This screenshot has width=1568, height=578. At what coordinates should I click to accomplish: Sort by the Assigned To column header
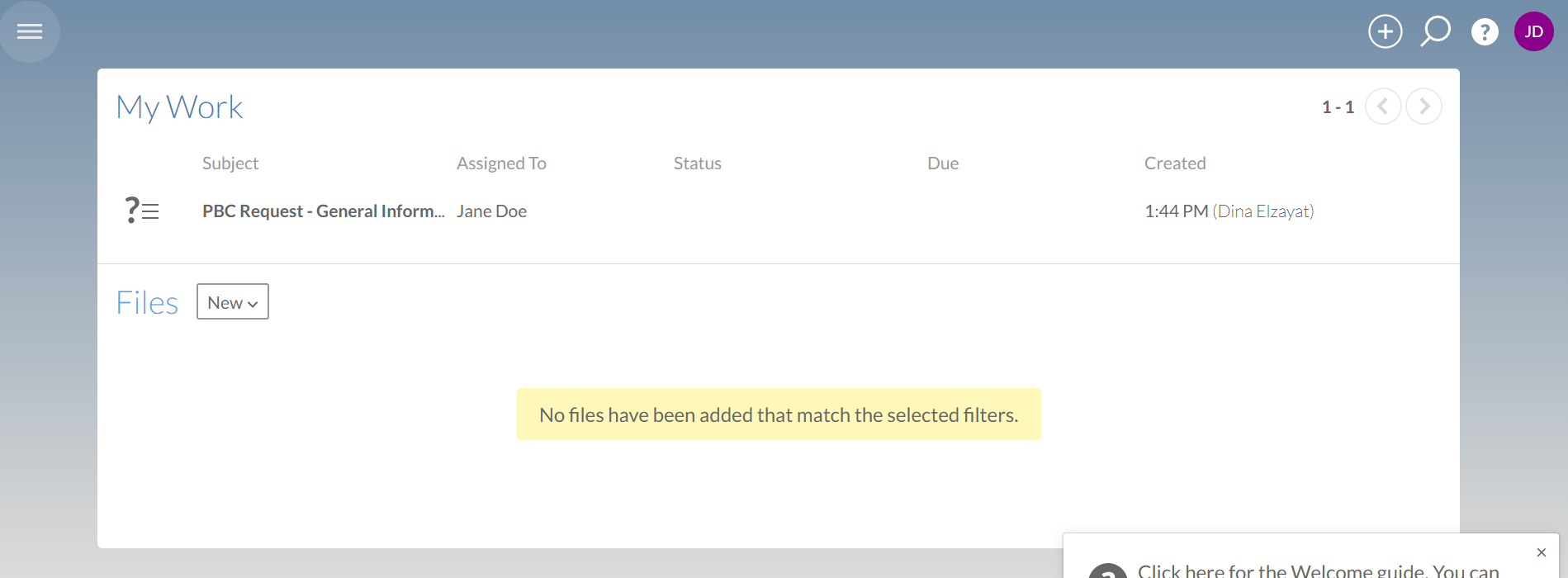coord(501,163)
